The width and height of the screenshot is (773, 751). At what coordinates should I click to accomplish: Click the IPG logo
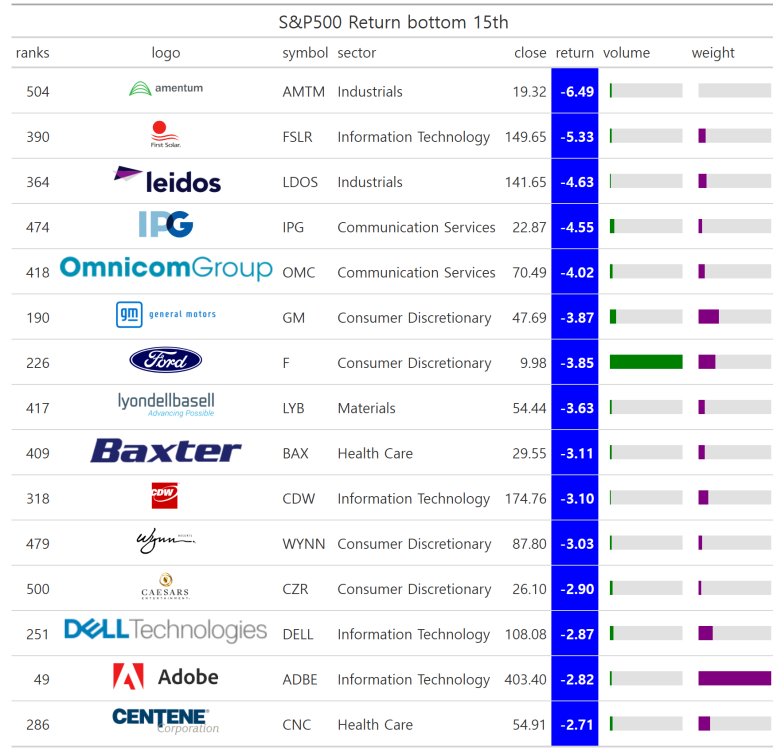click(x=166, y=224)
